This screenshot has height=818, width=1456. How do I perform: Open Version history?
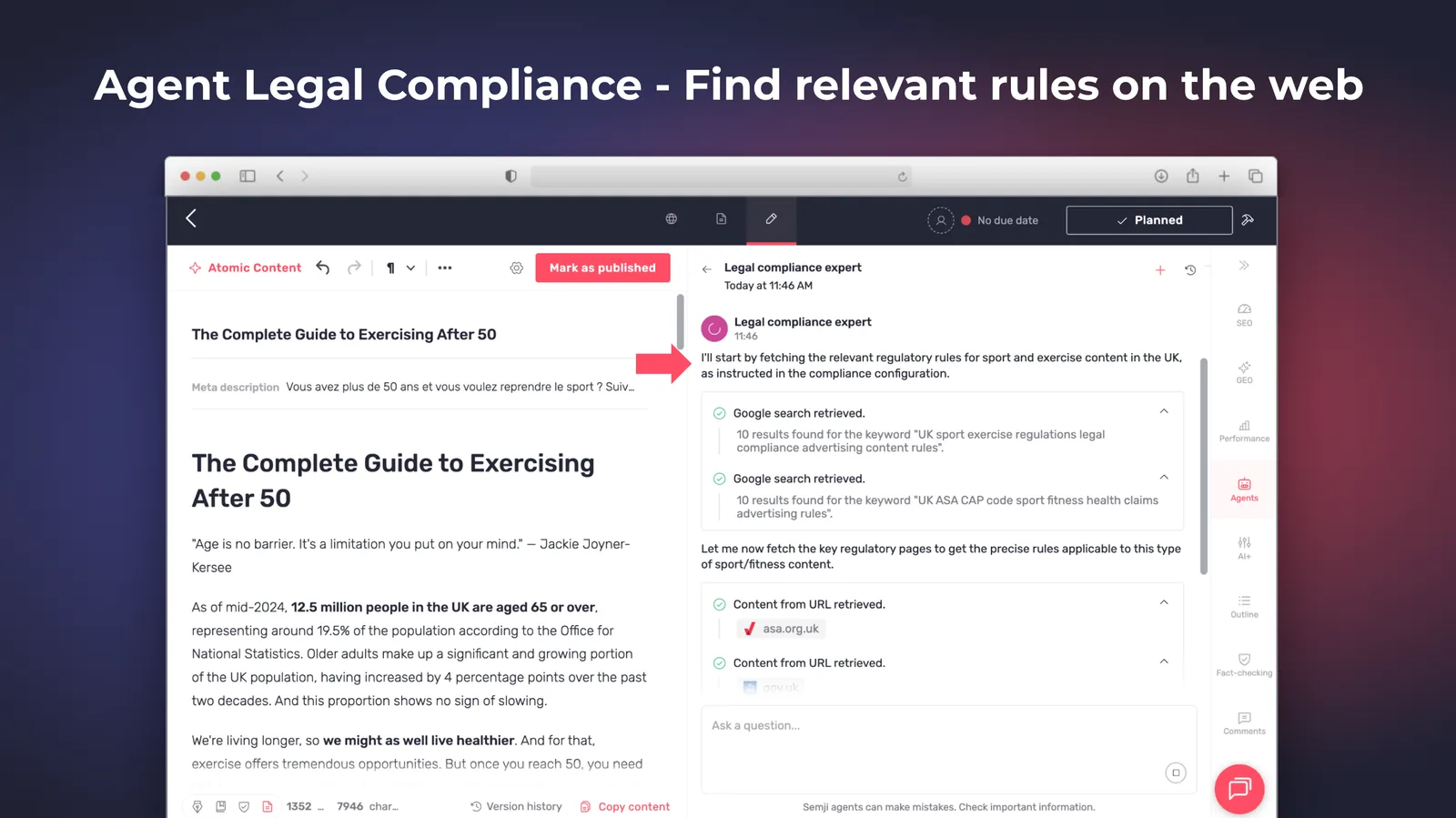tap(516, 806)
